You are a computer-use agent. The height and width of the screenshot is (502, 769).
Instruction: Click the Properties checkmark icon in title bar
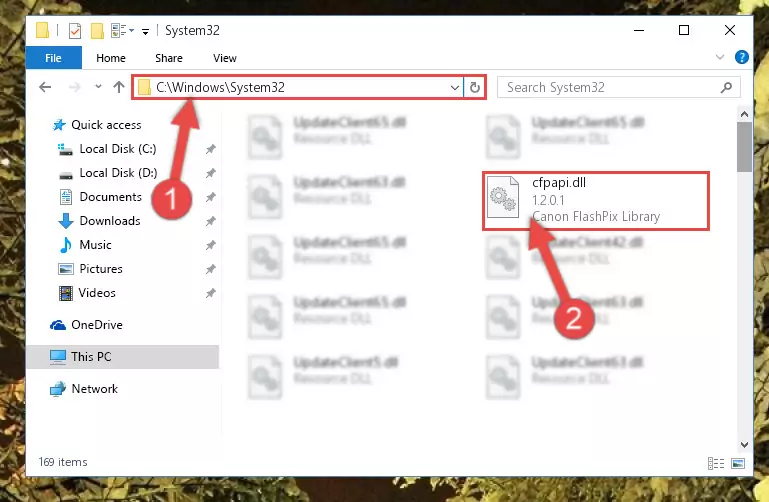pyautogui.click(x=75, y=31)
